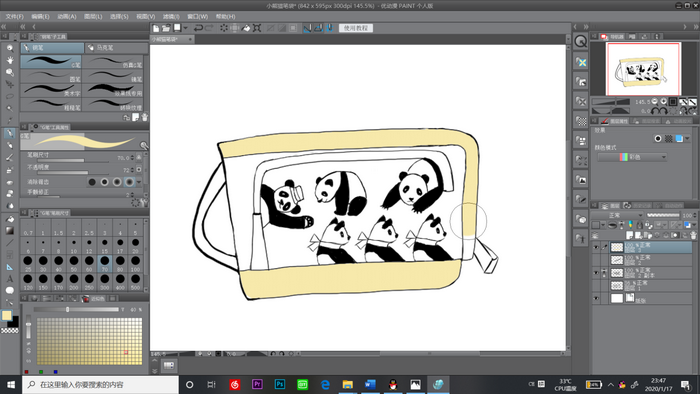Open the 图层(L) menu
The width and height of the screenshot is (700, 394).
point(93,17)
